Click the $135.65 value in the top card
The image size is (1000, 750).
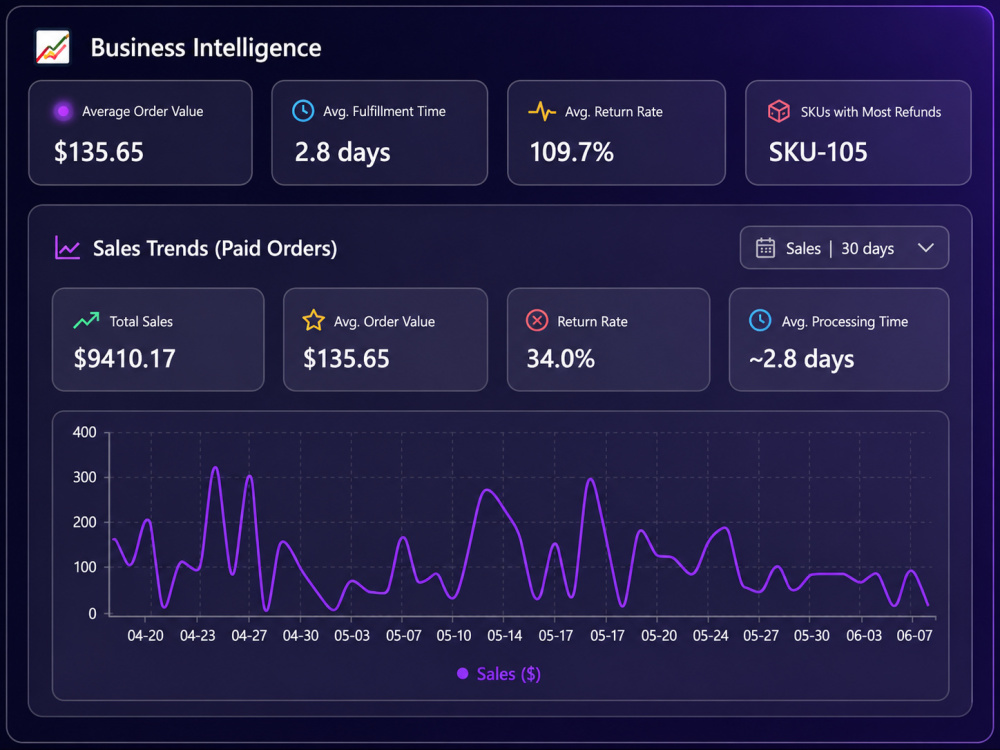[x=99, y=152]
